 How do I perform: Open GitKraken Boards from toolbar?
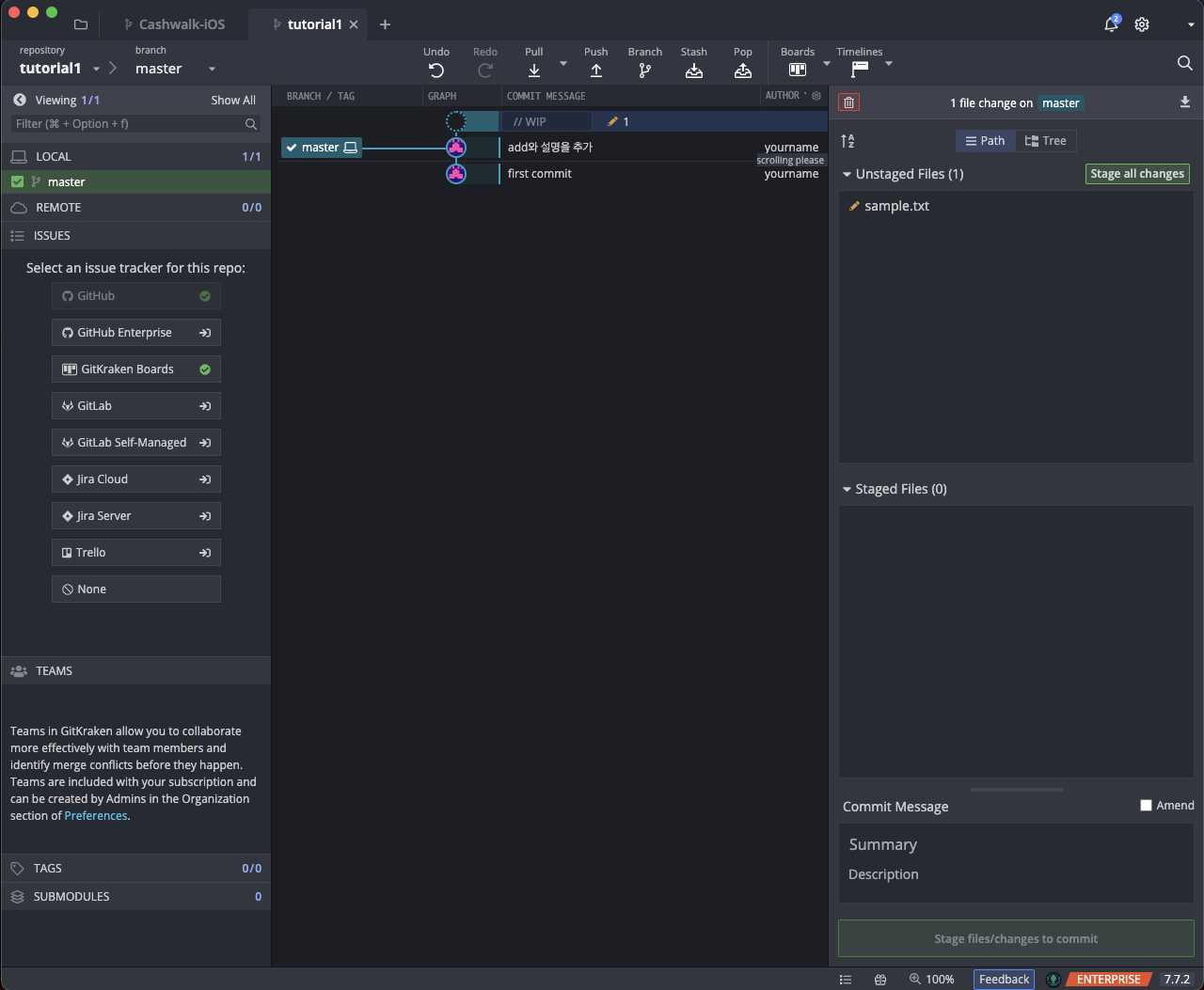coord(797,70)
